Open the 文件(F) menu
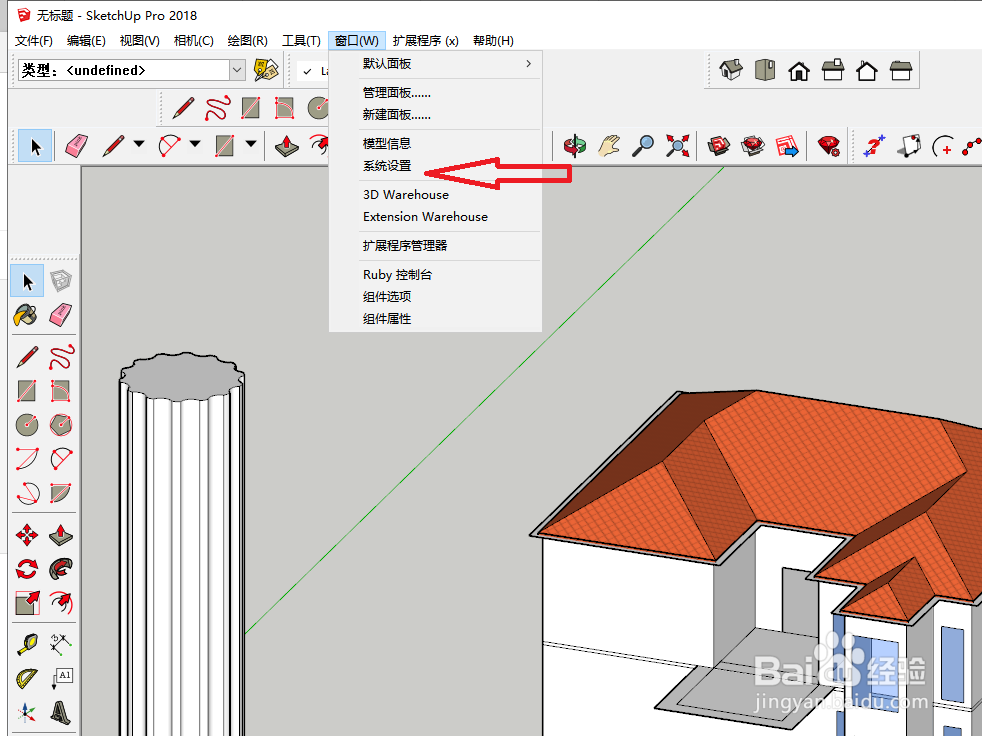 tap(33, 41)
